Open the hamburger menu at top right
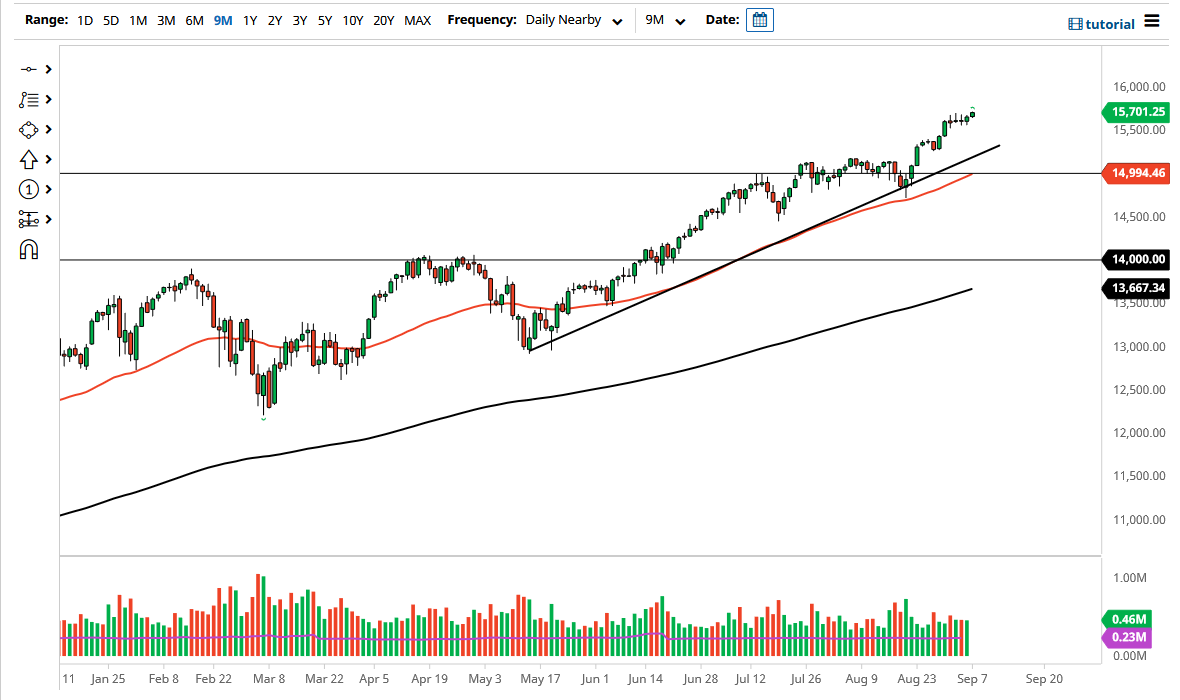 (1151, 20)
